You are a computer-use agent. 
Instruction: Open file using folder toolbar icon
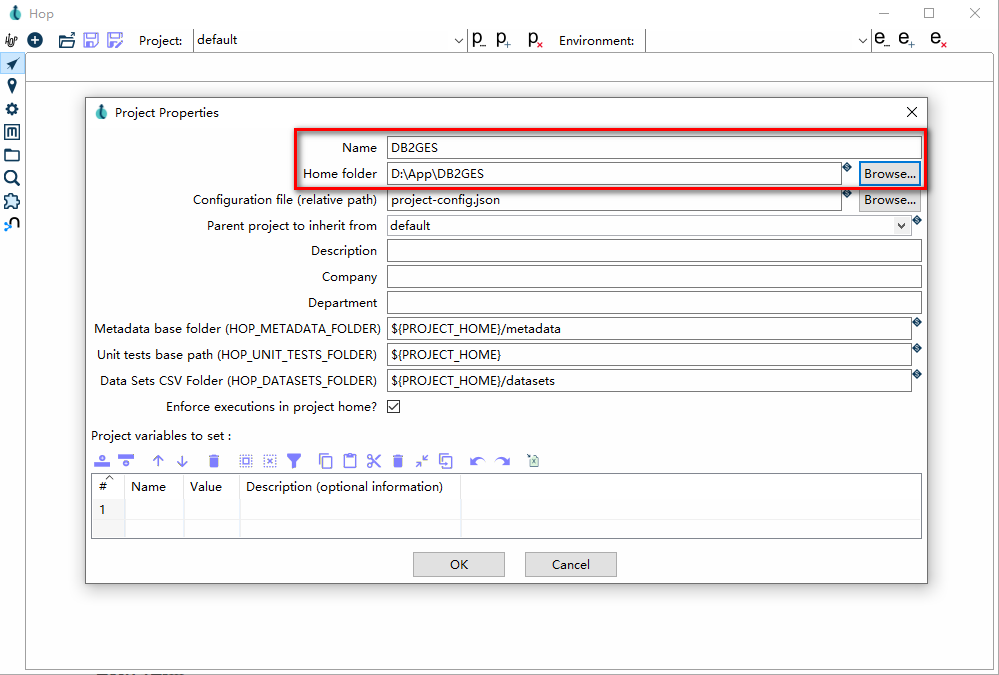coord(67,40)
